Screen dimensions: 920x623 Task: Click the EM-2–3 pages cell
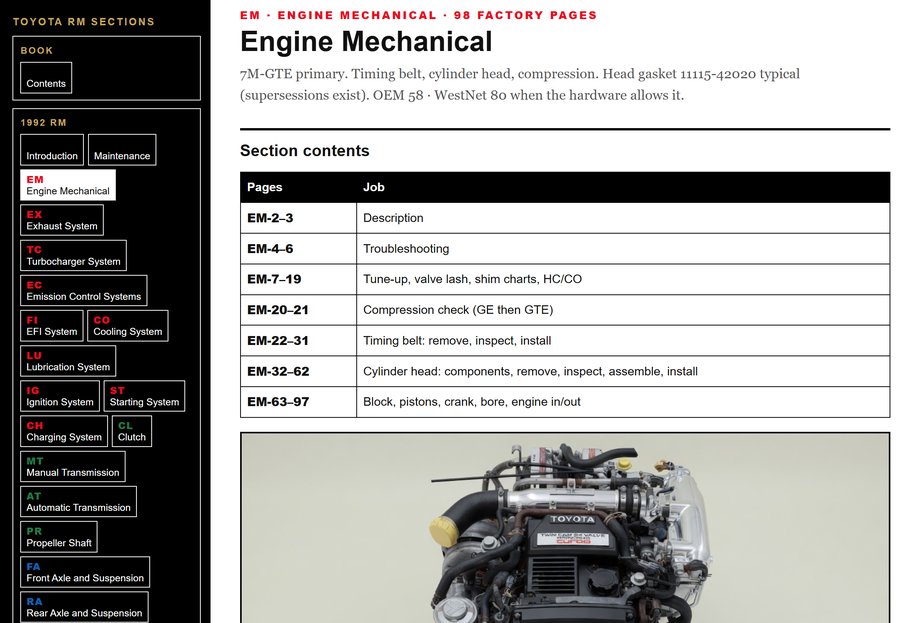[x=298, y=218]
